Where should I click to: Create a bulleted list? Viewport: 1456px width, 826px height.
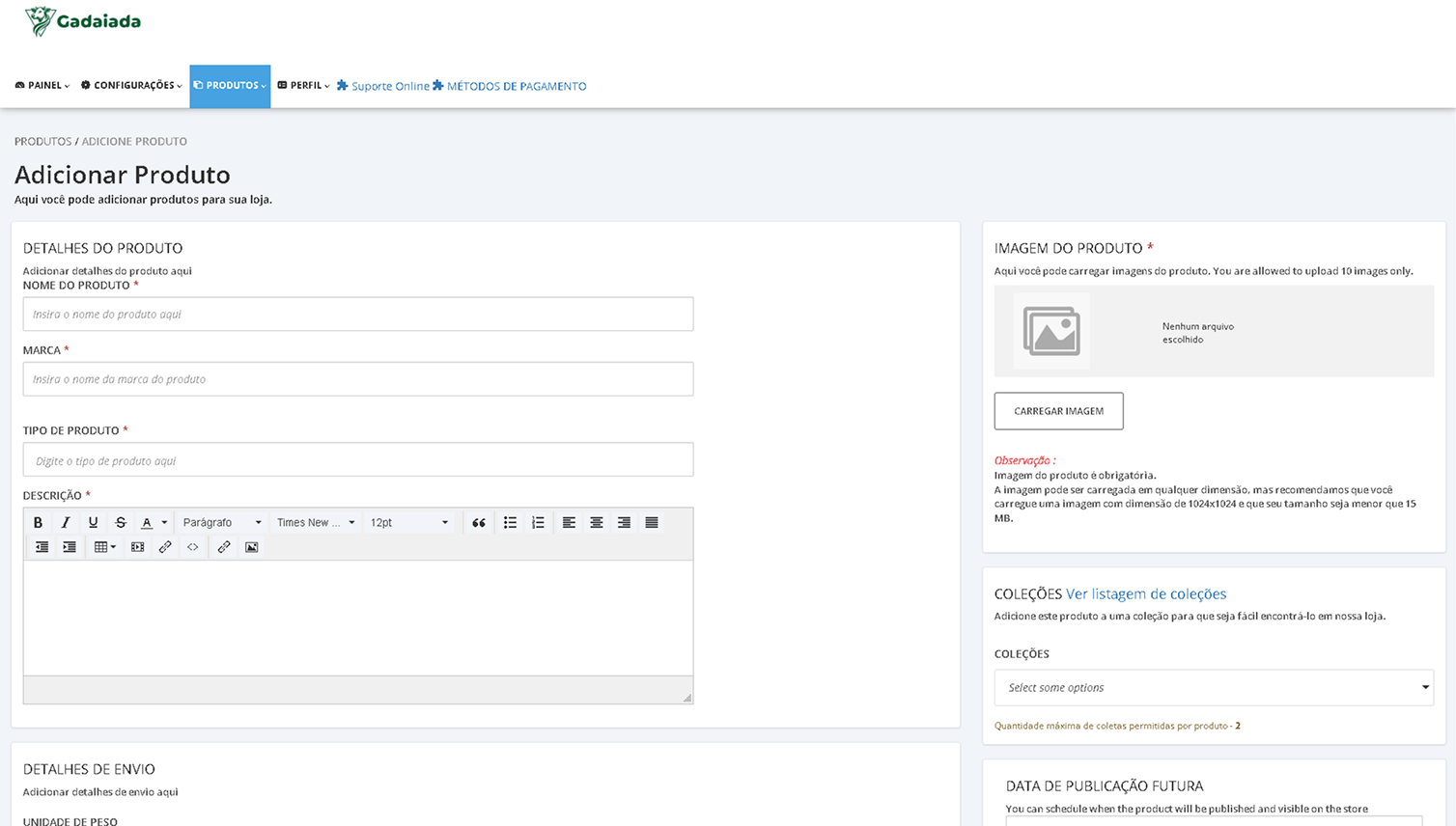tap(510, 522)
